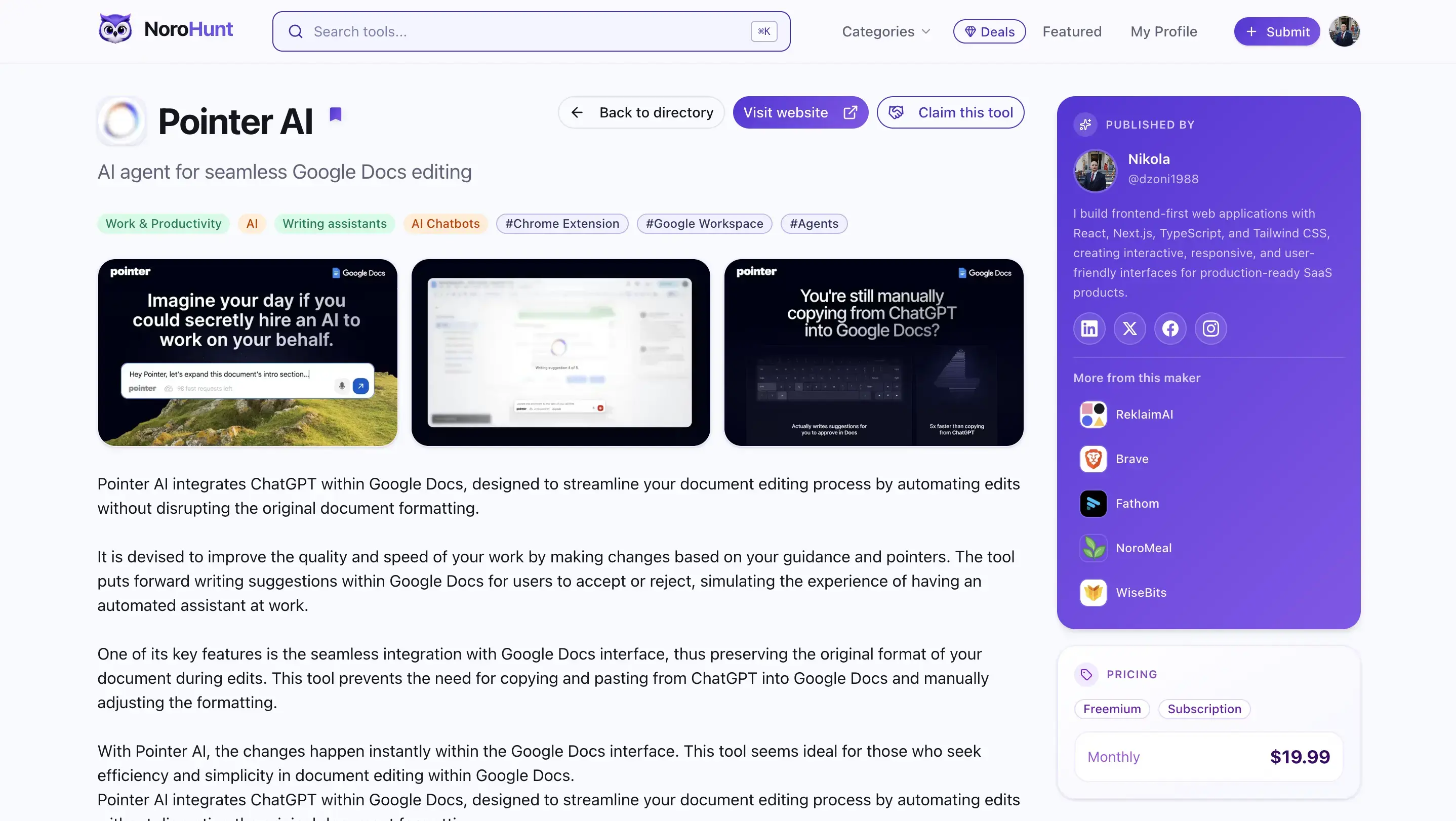1456x821 pixels.
Task: Click the ⌘K shortcut badge
Action: [x=763, y=32]
